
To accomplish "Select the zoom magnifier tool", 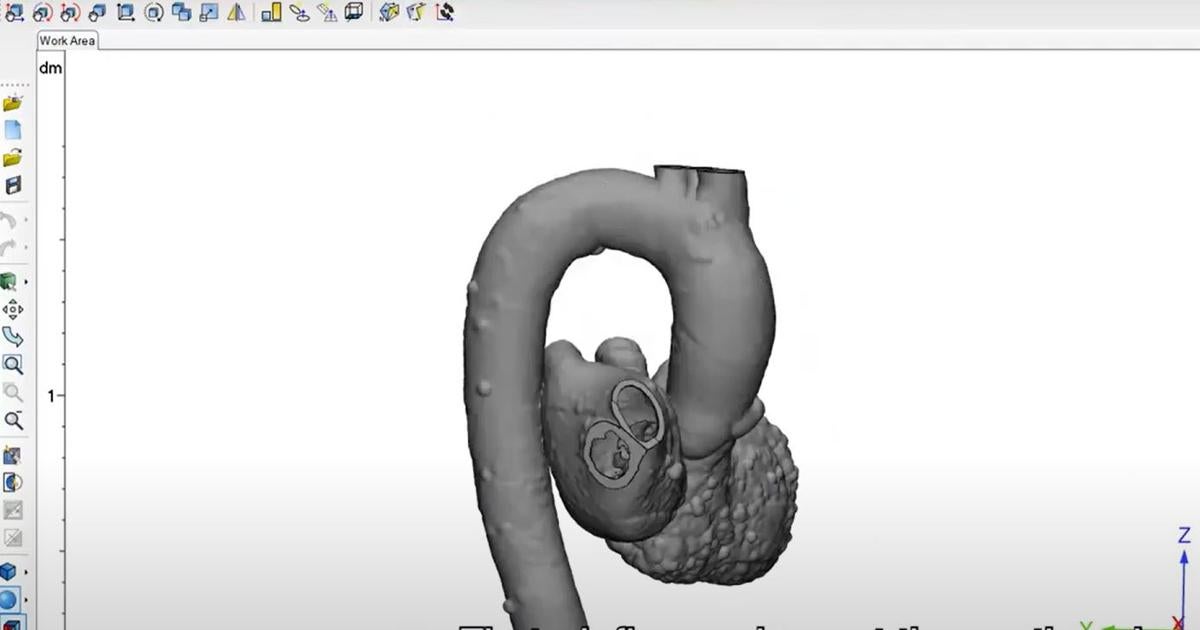I will [12, 365].
